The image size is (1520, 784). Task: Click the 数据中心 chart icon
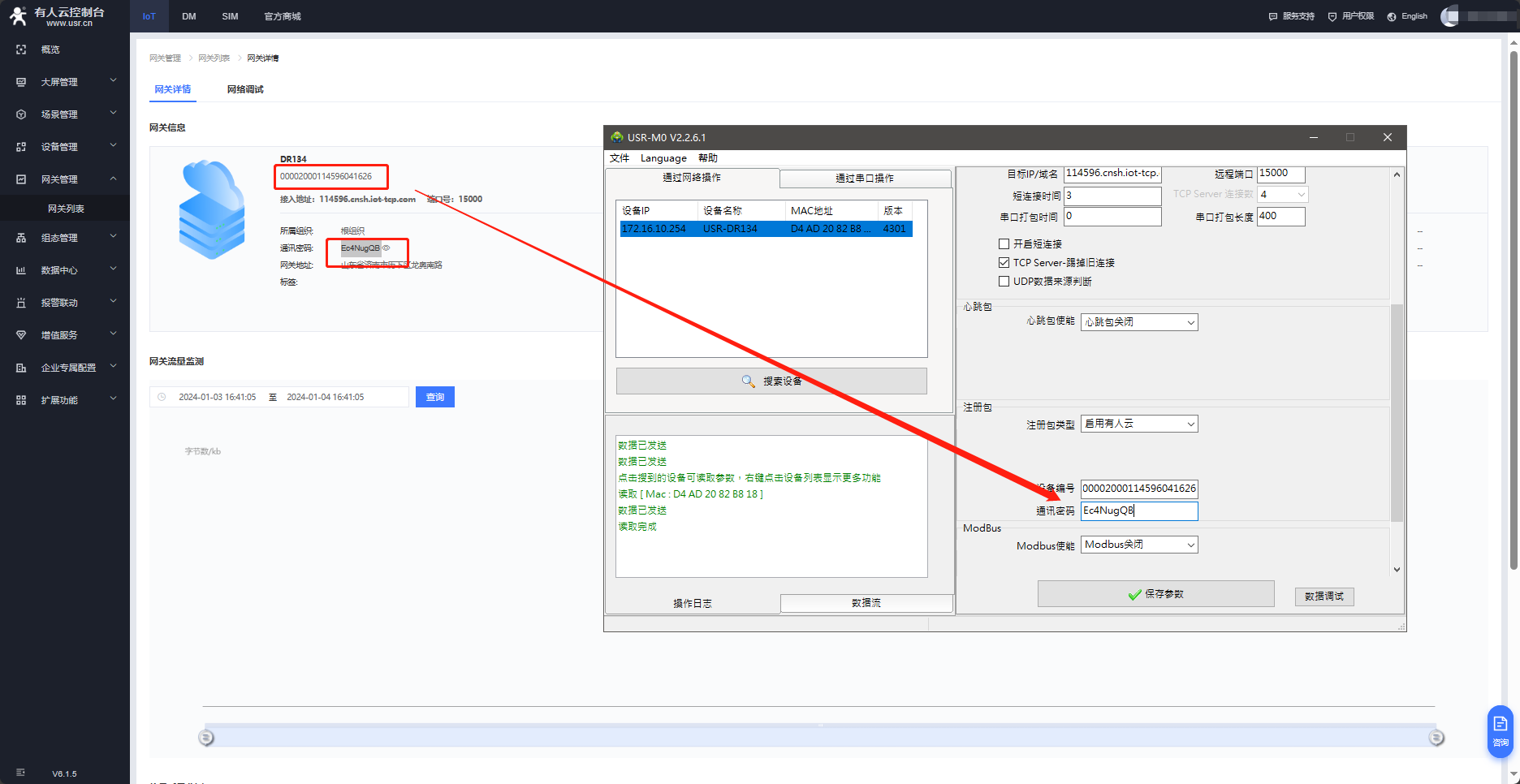pyautogui.click(x=21, y=270)
